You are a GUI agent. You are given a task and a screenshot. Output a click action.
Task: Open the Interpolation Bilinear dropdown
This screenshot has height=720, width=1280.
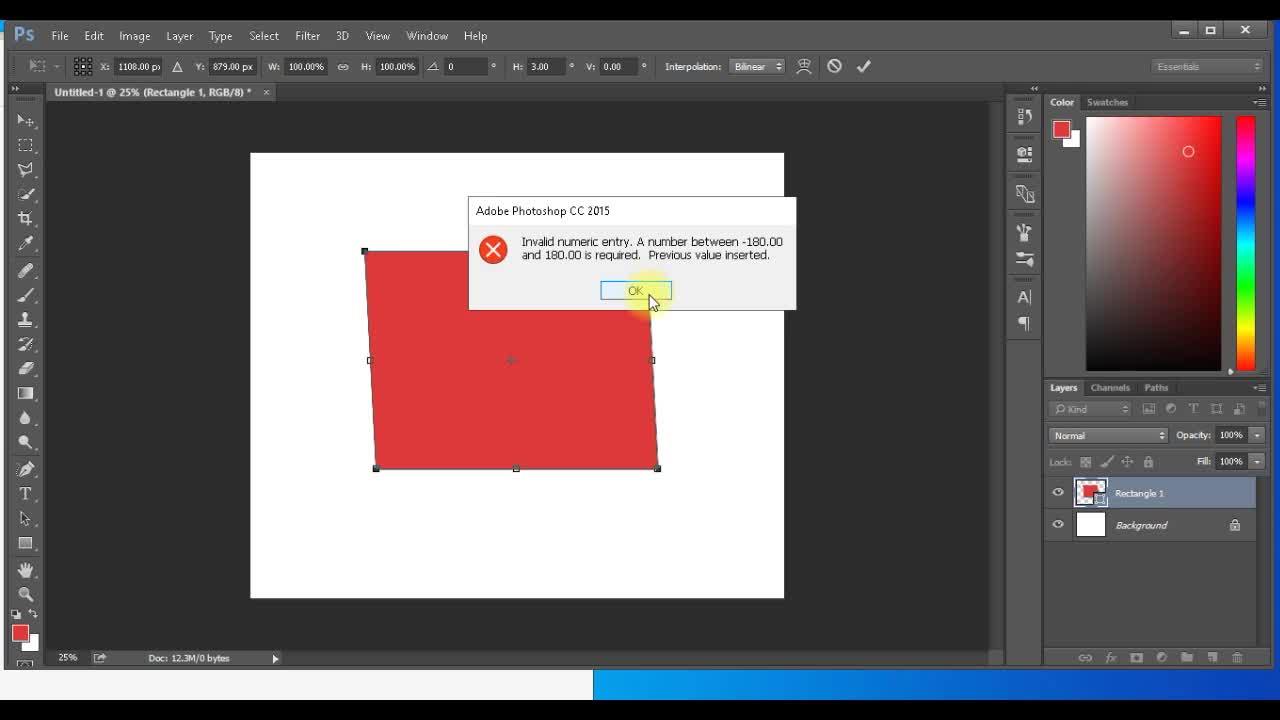click(x=757, y=66)
